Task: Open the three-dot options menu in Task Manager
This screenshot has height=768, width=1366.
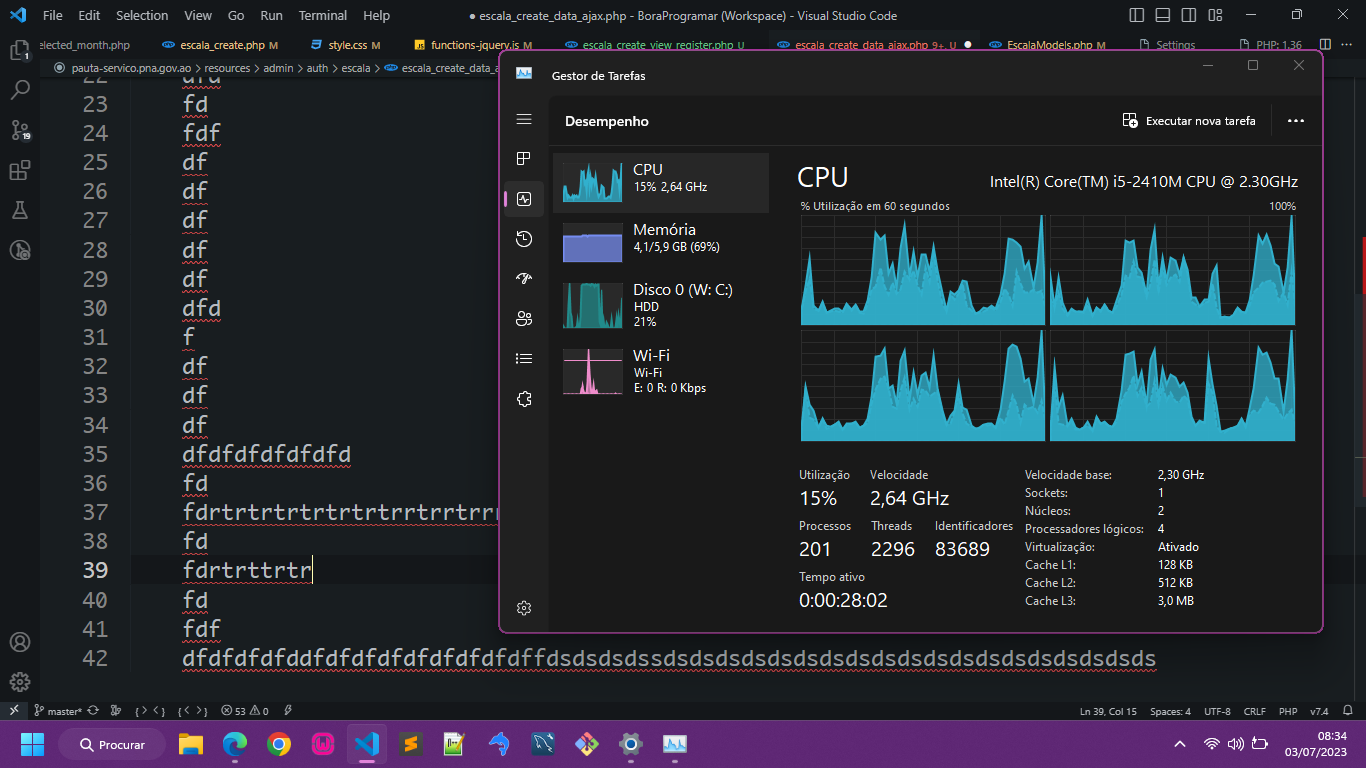Action: click(x=1295, y=120)
